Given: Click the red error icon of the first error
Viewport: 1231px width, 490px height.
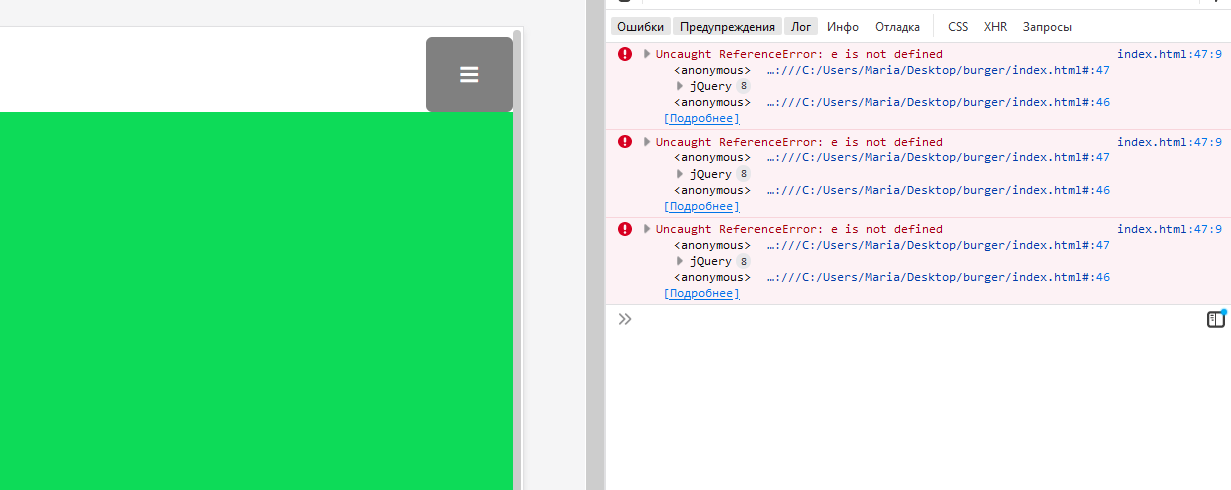Looking at the screenshot, I should click(625, 54).
